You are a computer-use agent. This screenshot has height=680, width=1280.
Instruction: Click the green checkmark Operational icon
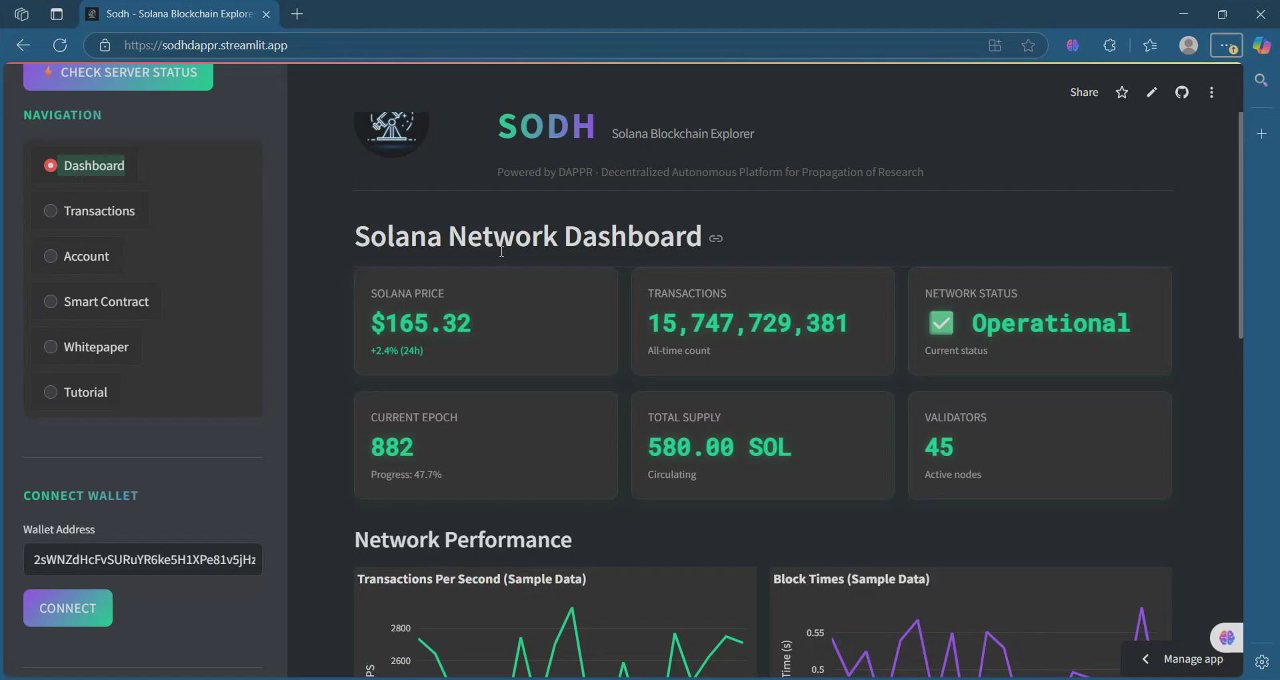coord(941,322)
